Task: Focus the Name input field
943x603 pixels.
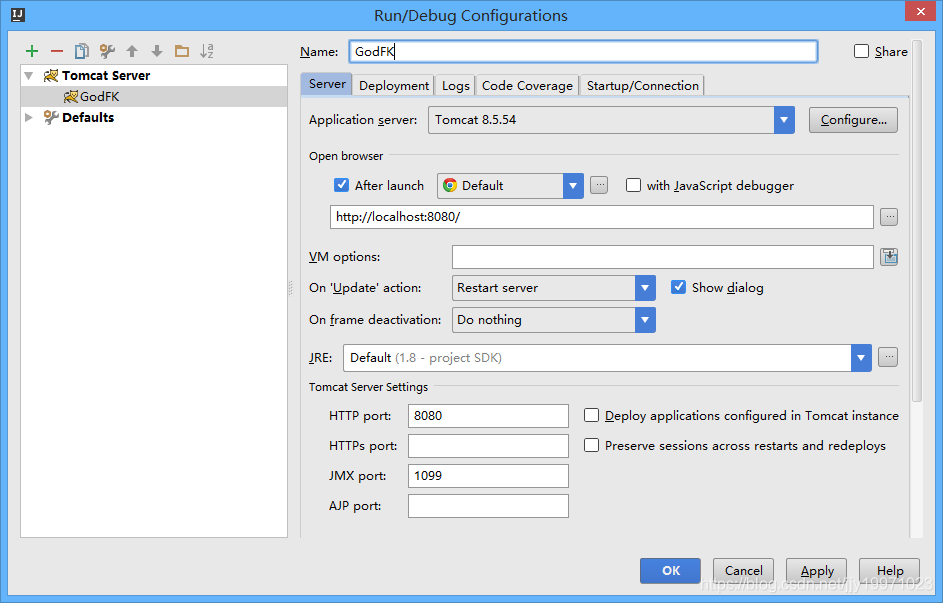Action: pos(583,52)
